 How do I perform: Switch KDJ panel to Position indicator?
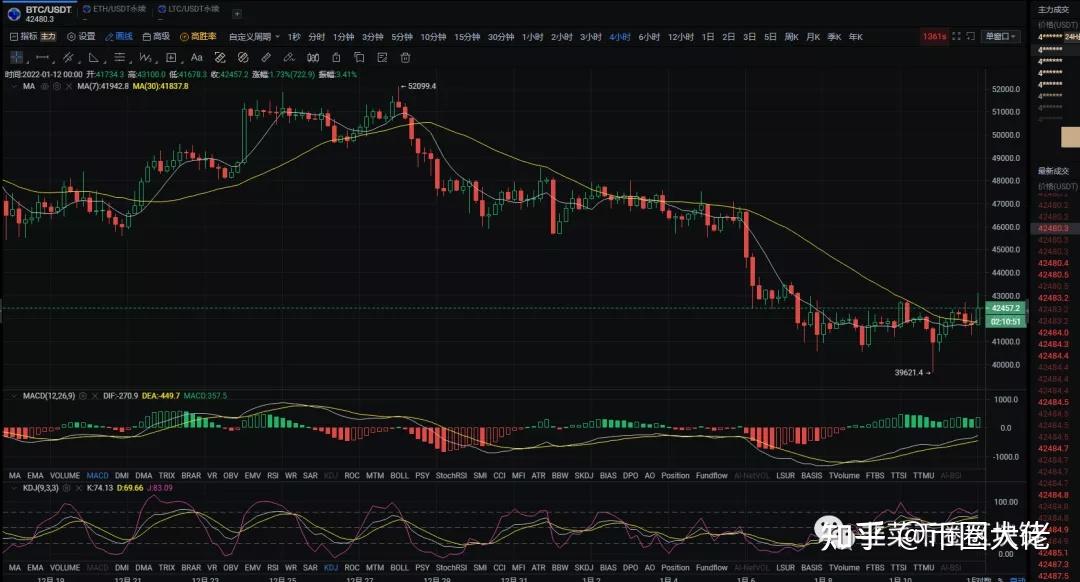click(675, 568)
